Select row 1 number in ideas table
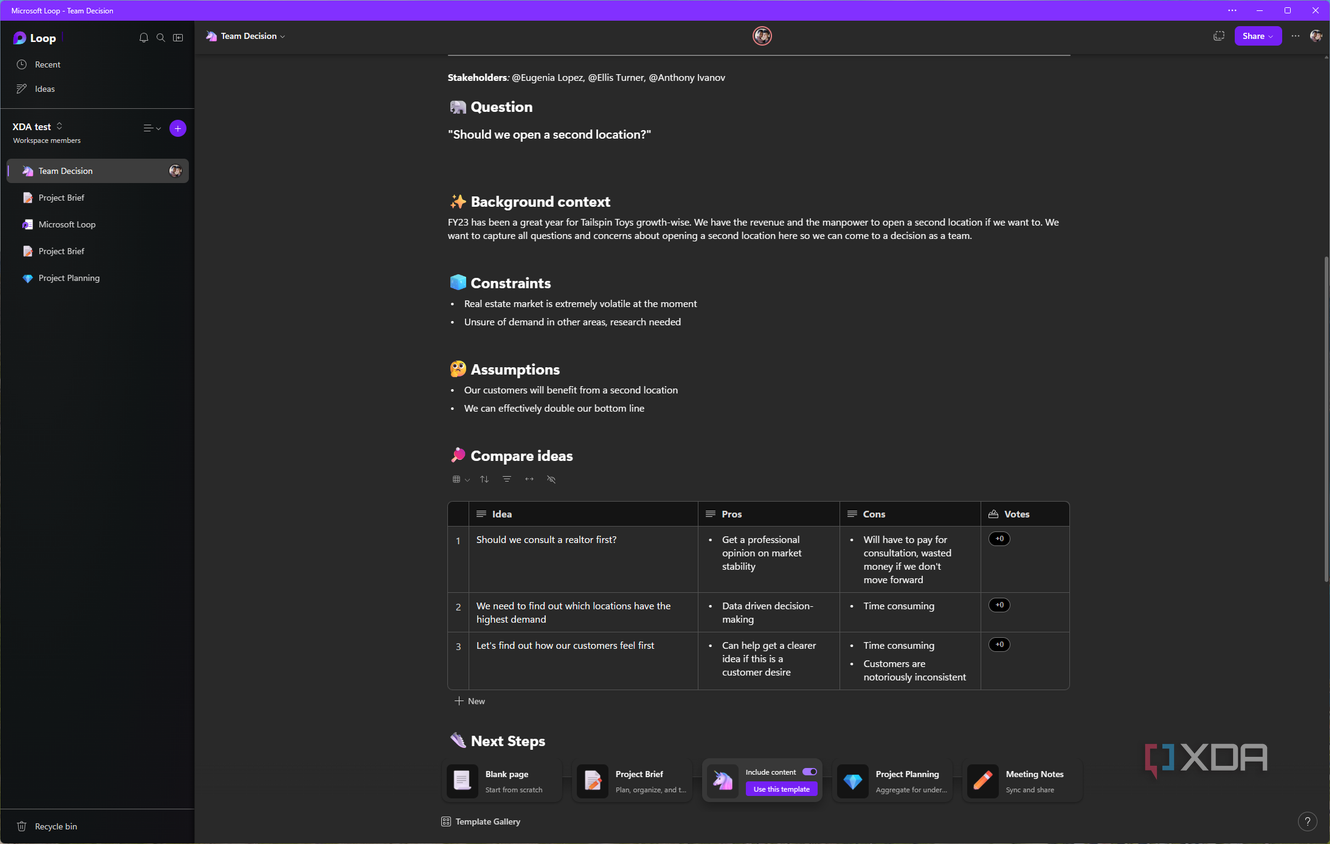Image resolution: width=1330 pixels, height=844 pixels. [458, 541]
